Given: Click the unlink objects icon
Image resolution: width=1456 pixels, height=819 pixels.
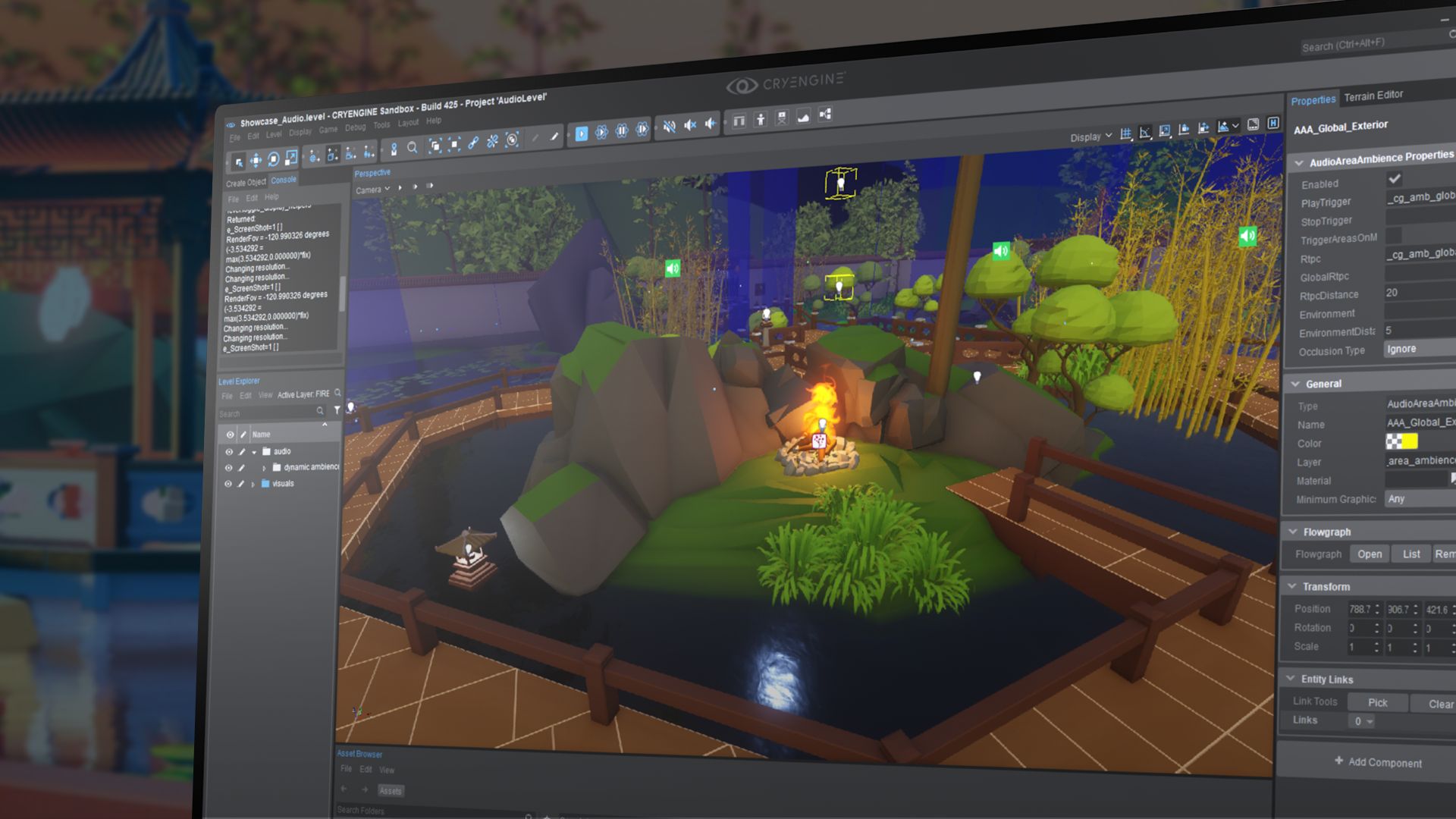Looking at the screenshot, I should 493,141.
